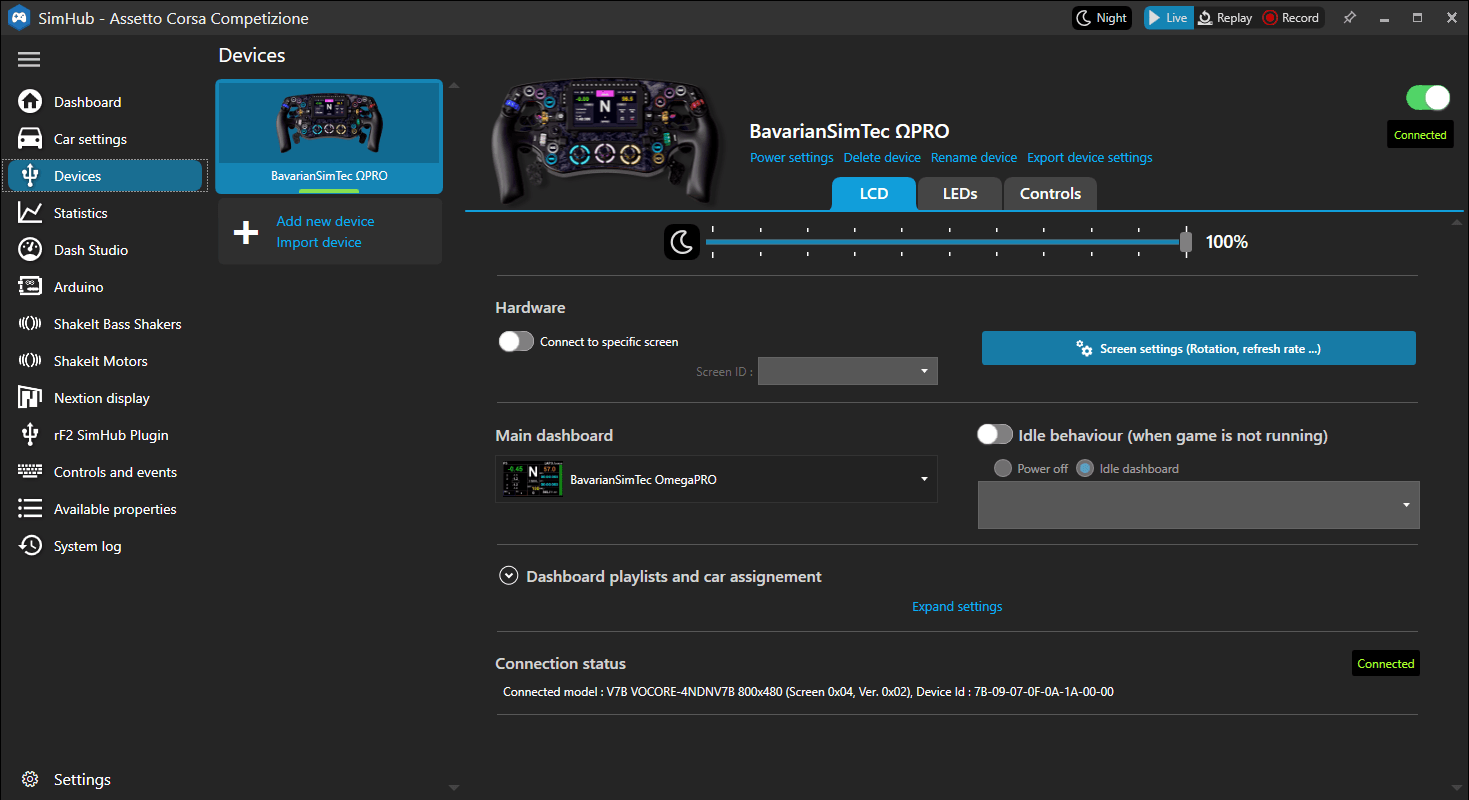Pin the window with the pin icon
This screenshot has width=1469, height=800.
(x=1349, y=18)
